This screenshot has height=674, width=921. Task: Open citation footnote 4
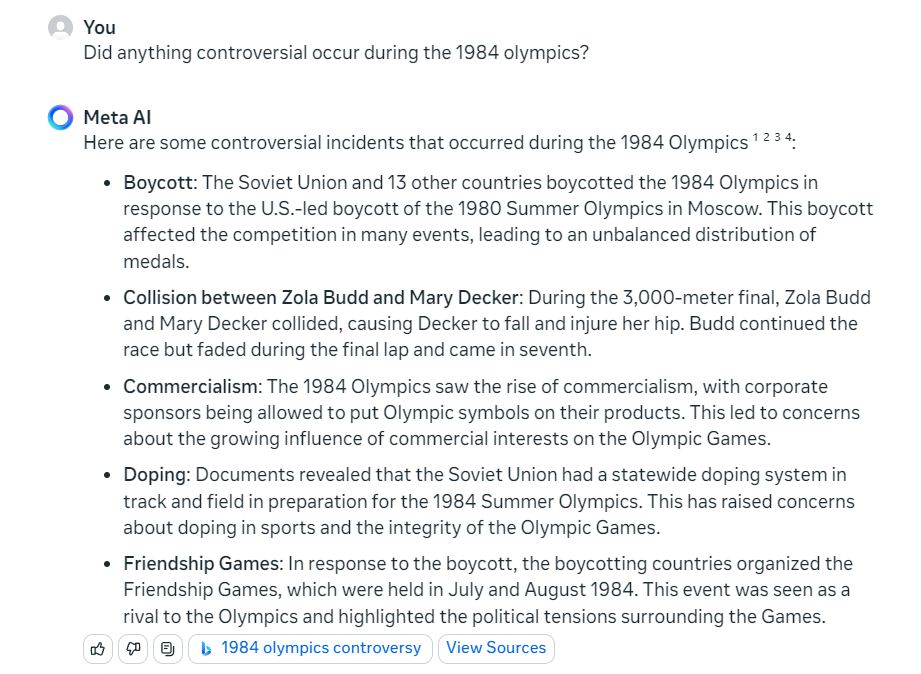788,137
